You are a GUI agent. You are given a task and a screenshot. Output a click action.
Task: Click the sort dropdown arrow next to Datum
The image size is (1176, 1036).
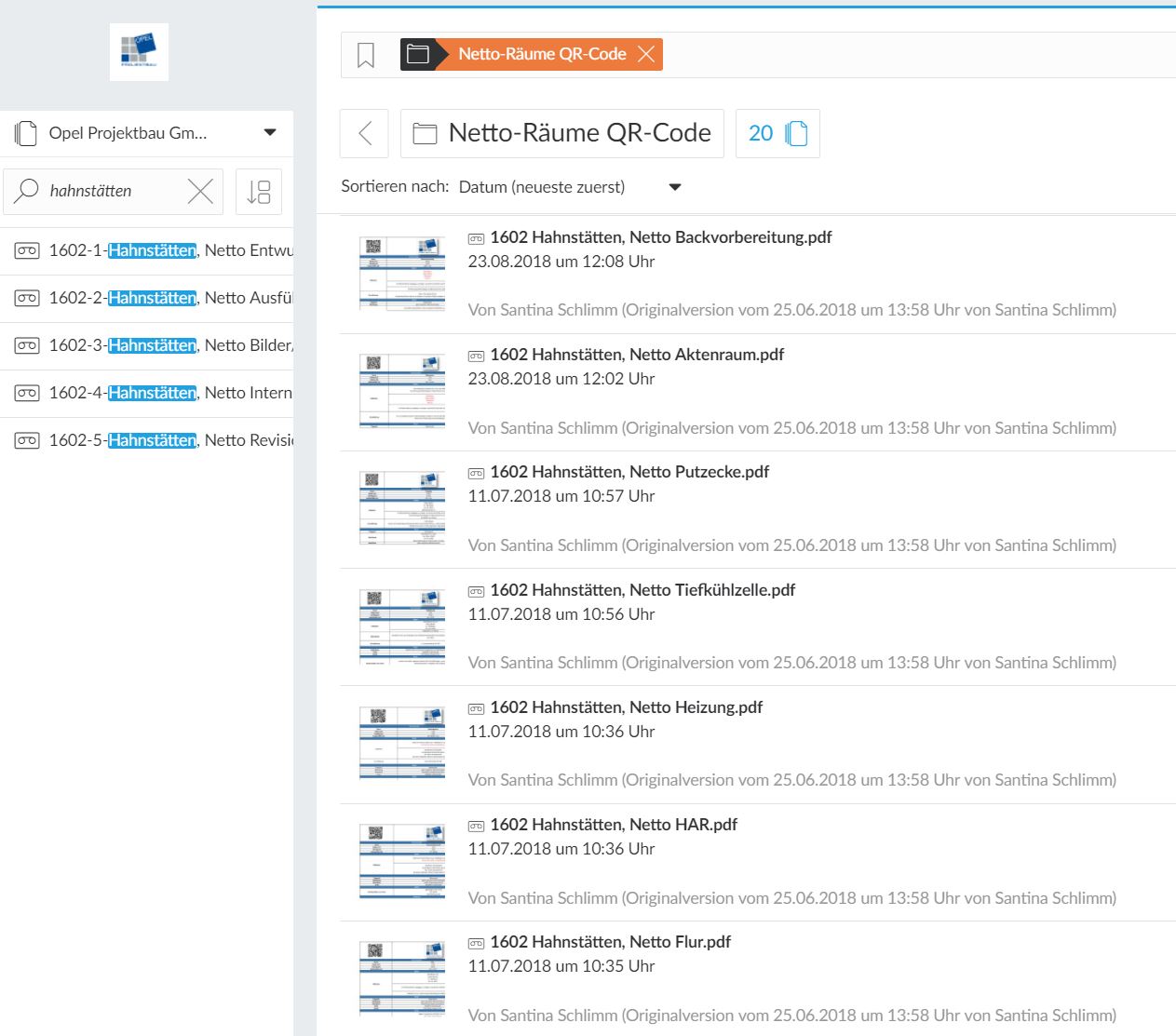click(x=675, y=187)
